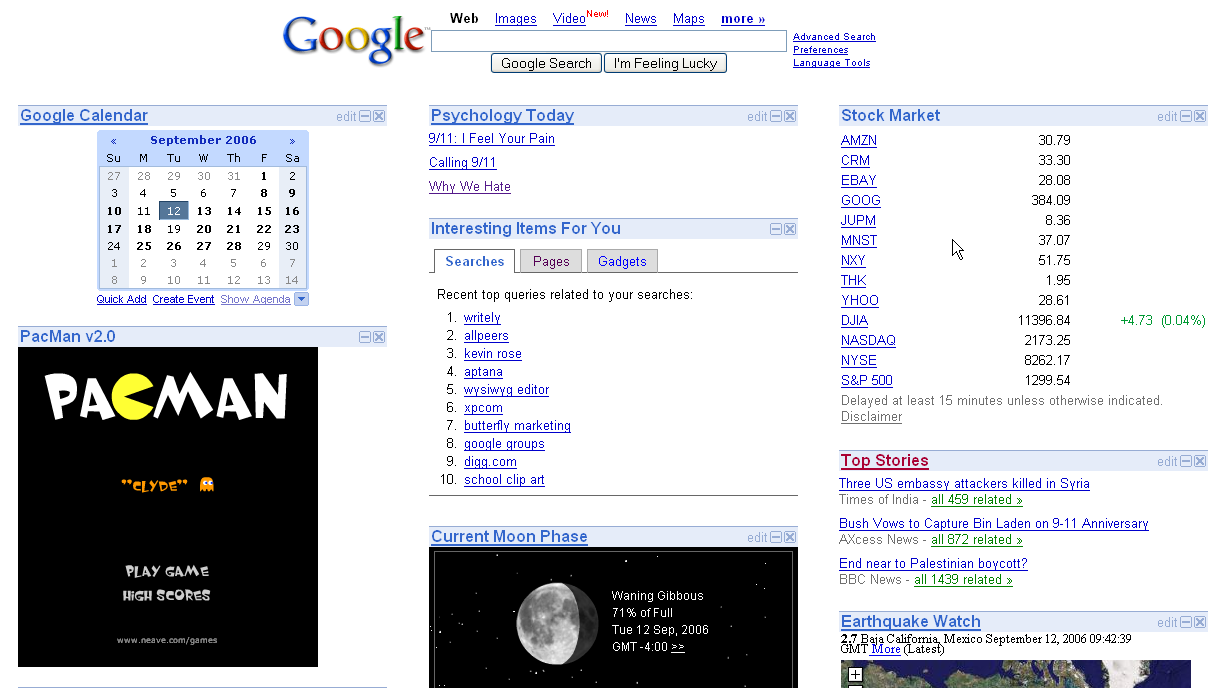Edit the Stock Market gadget settings
Screen dimensions: 1220x688
1168,117
